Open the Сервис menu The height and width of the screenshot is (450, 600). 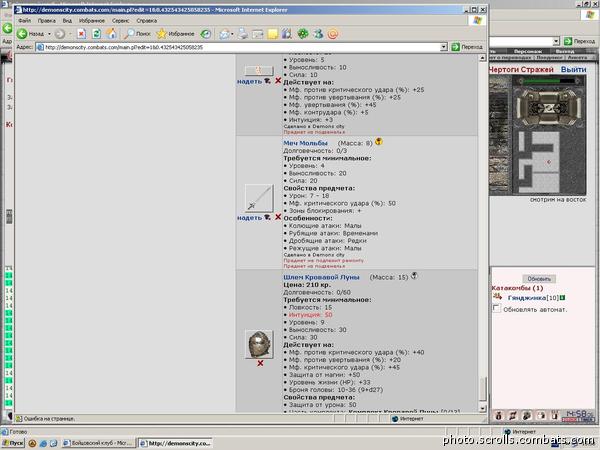pos(121,21)
